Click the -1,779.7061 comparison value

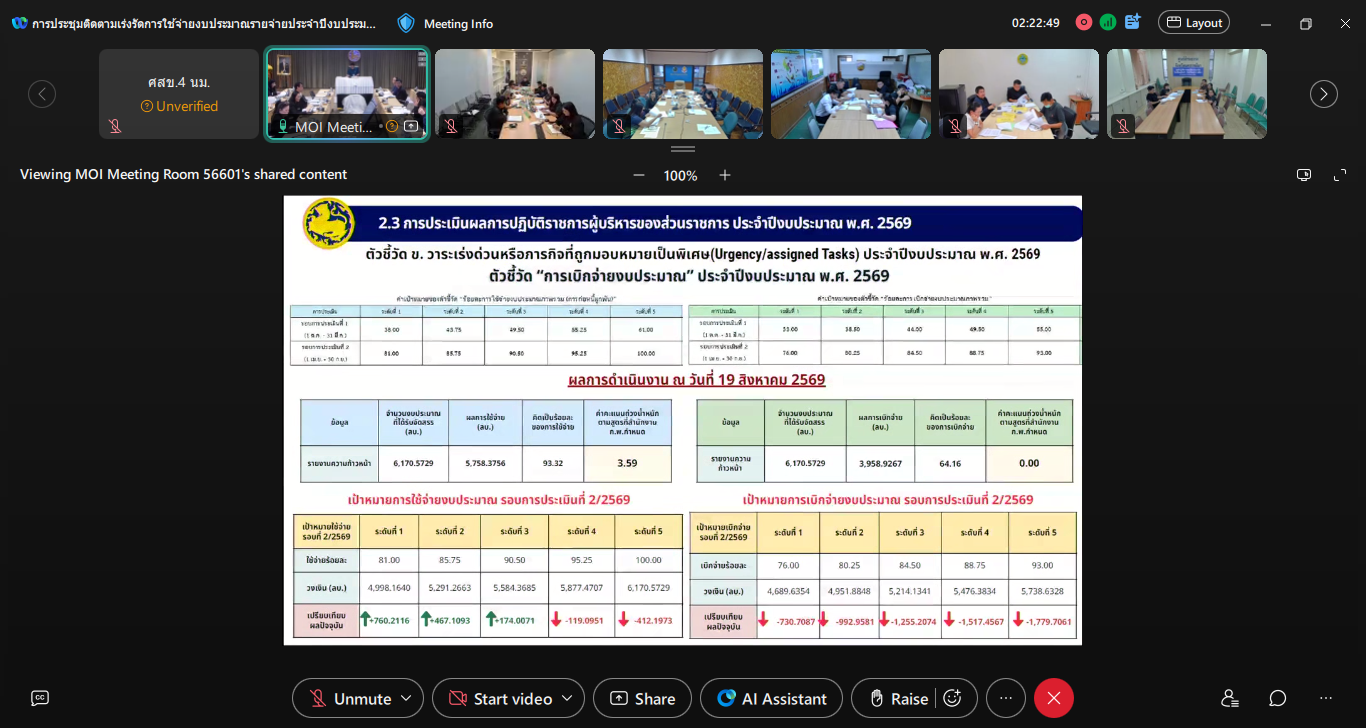(x=1048, y=621)
